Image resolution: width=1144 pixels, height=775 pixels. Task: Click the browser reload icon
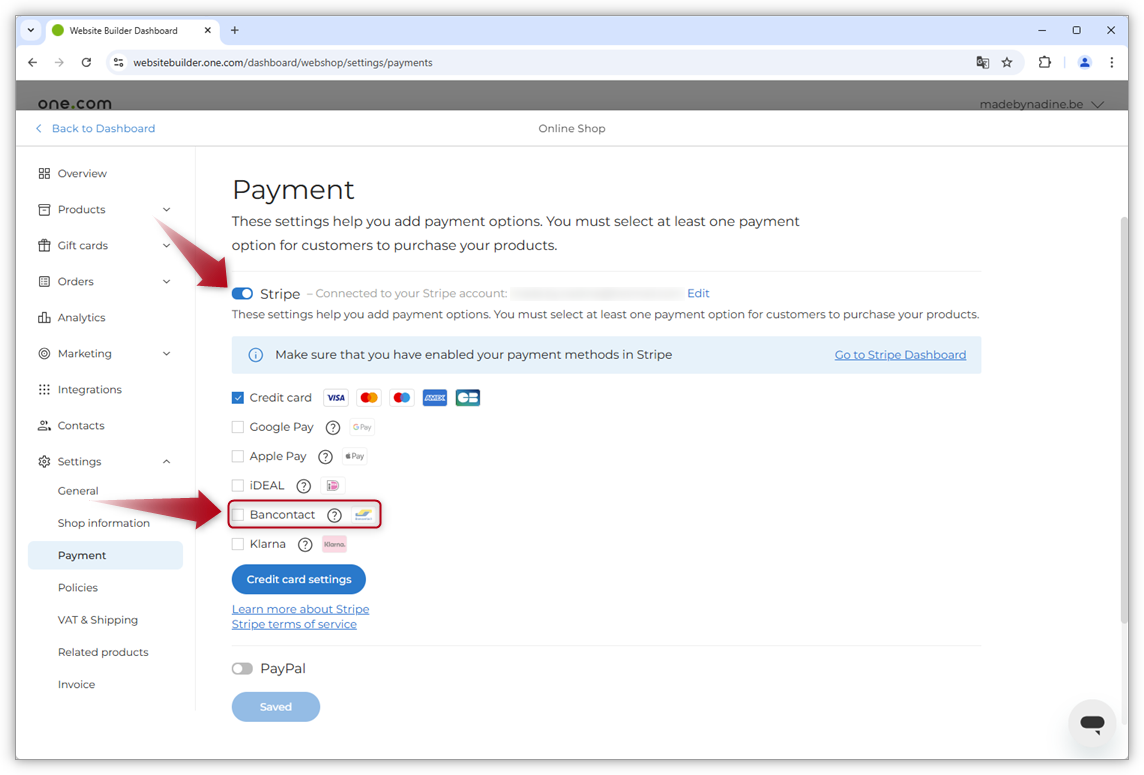pyautogui.click(x=86, y=63)
